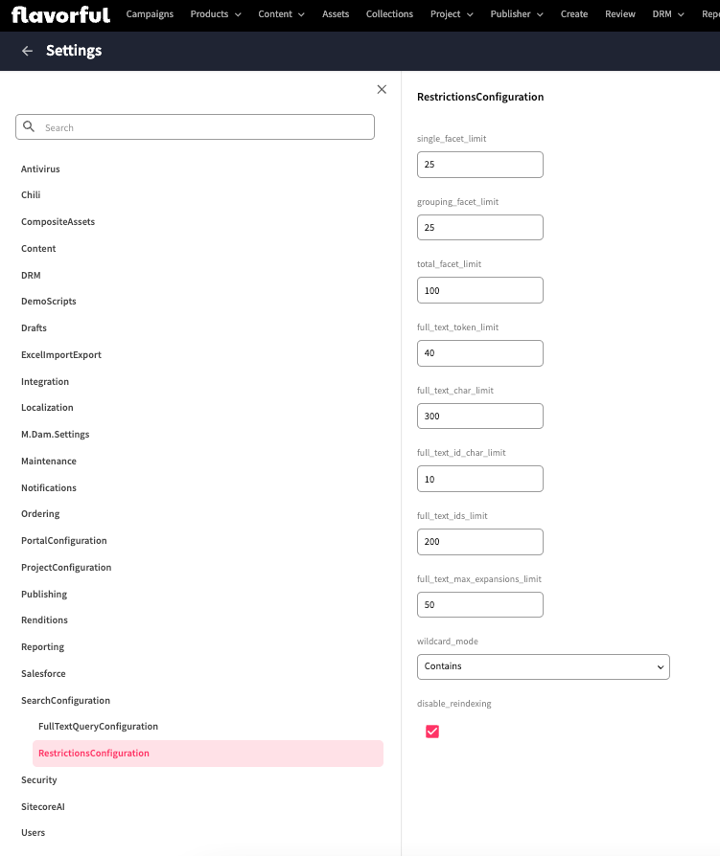Select the RestrictionsConfiguration item
The width and height of the screenshot is (720, 856).
94,753
